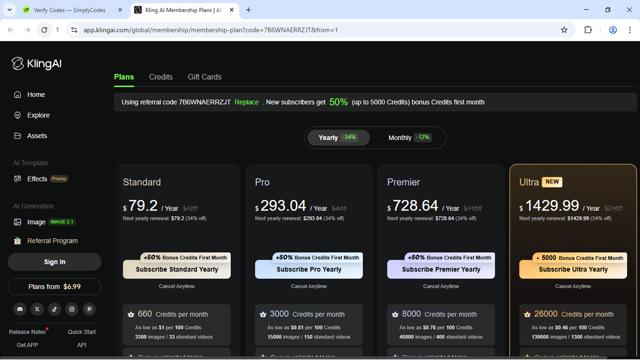This screenshot has height=360, width=640.
Task: Open Quick Start link
Action: tap(82, 332)
